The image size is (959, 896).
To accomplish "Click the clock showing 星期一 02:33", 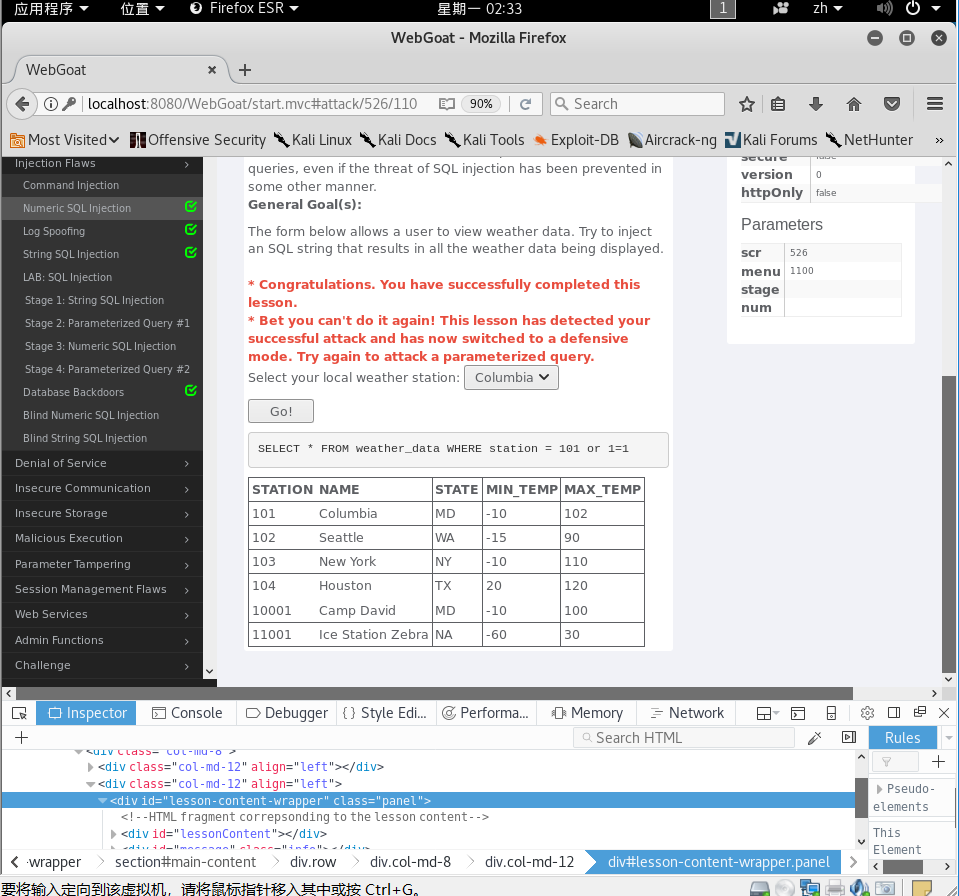I will [479, 9].
